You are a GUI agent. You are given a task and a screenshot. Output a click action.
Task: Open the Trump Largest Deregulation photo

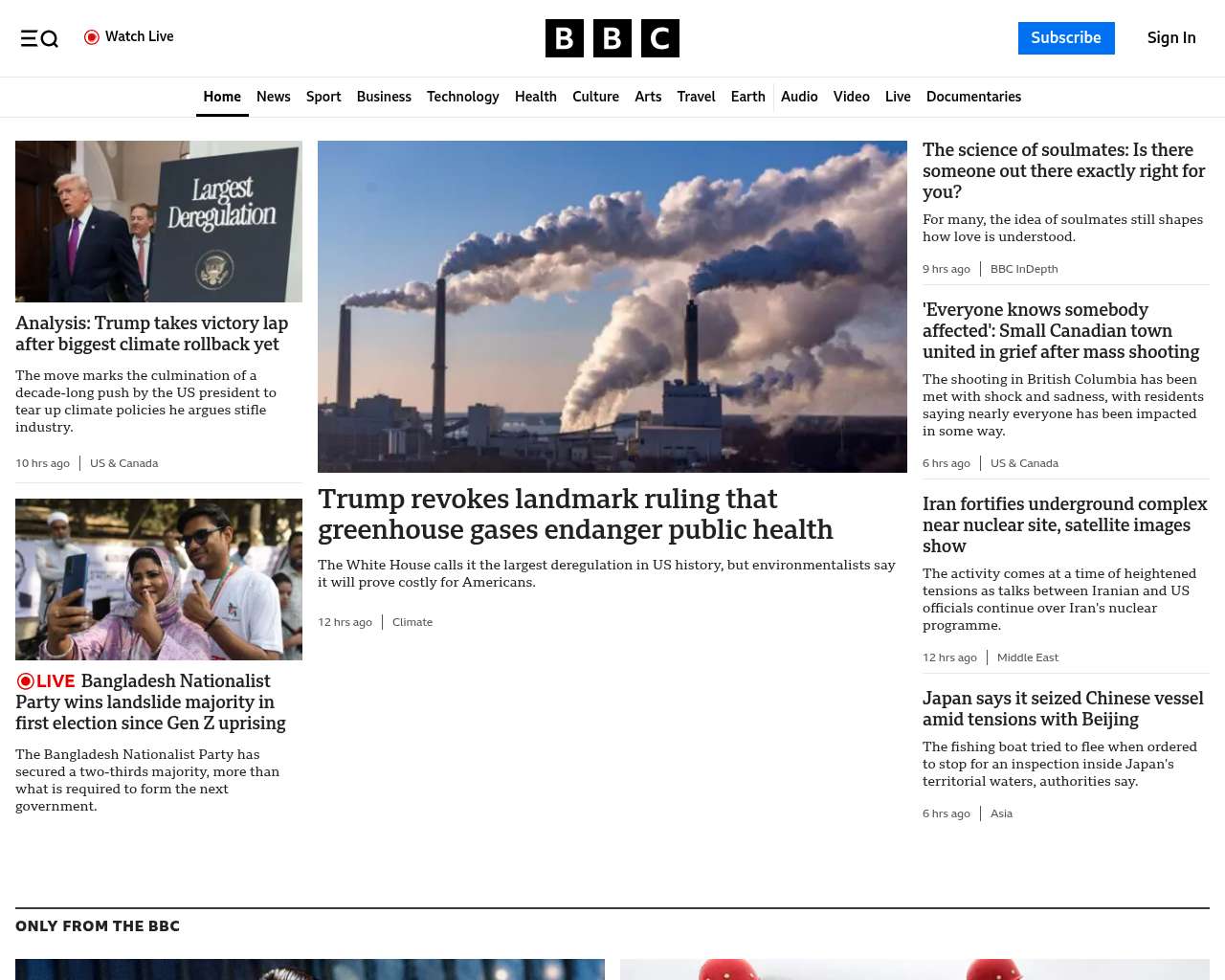(159, 222)
